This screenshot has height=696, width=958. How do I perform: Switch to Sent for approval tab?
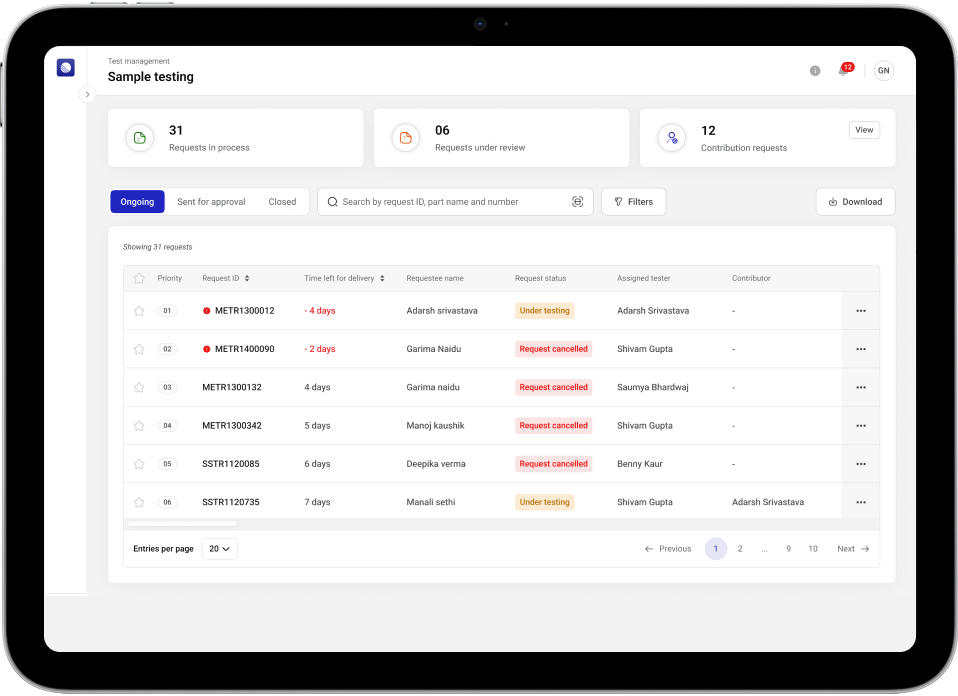click(x=211, y=202)
